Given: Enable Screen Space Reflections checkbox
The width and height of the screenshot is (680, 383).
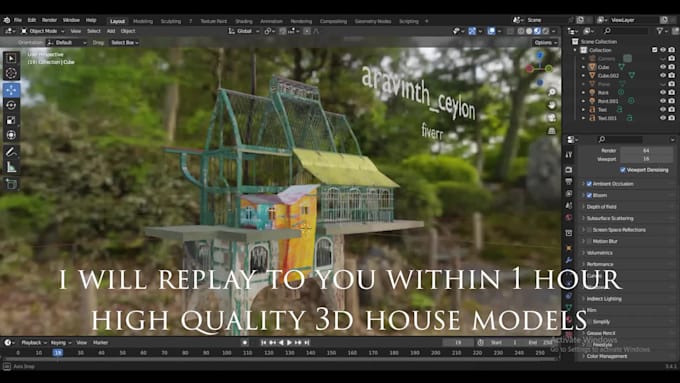Looking at the screenshot, I should click(589, 230).
